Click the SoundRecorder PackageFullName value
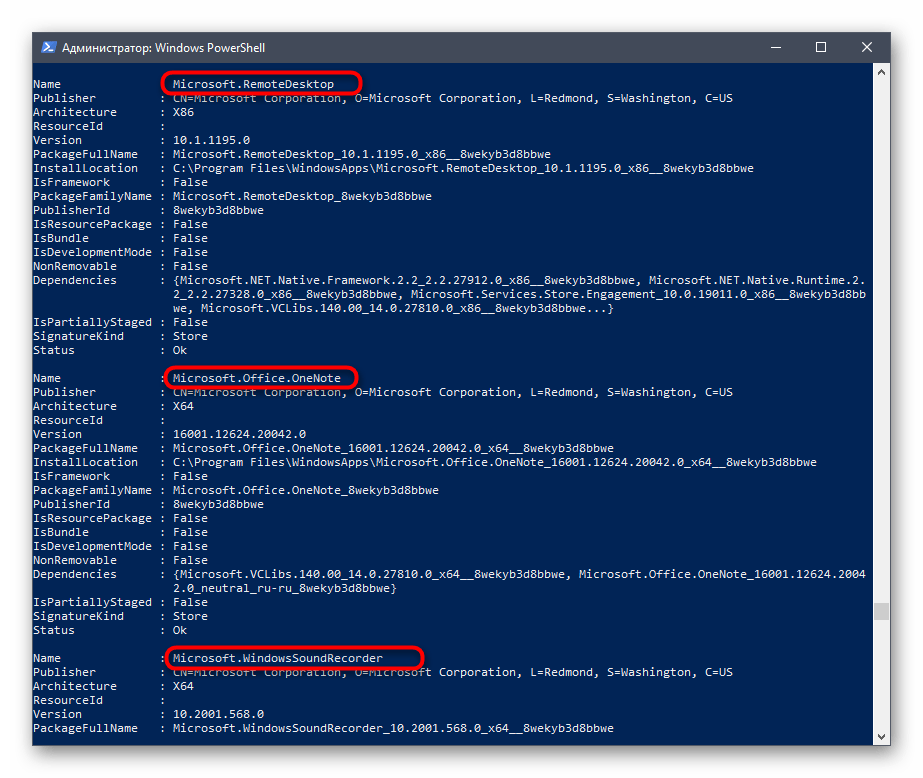Viewport: 923px width, 778px height. pyautogui.click(x=393, y=728)
